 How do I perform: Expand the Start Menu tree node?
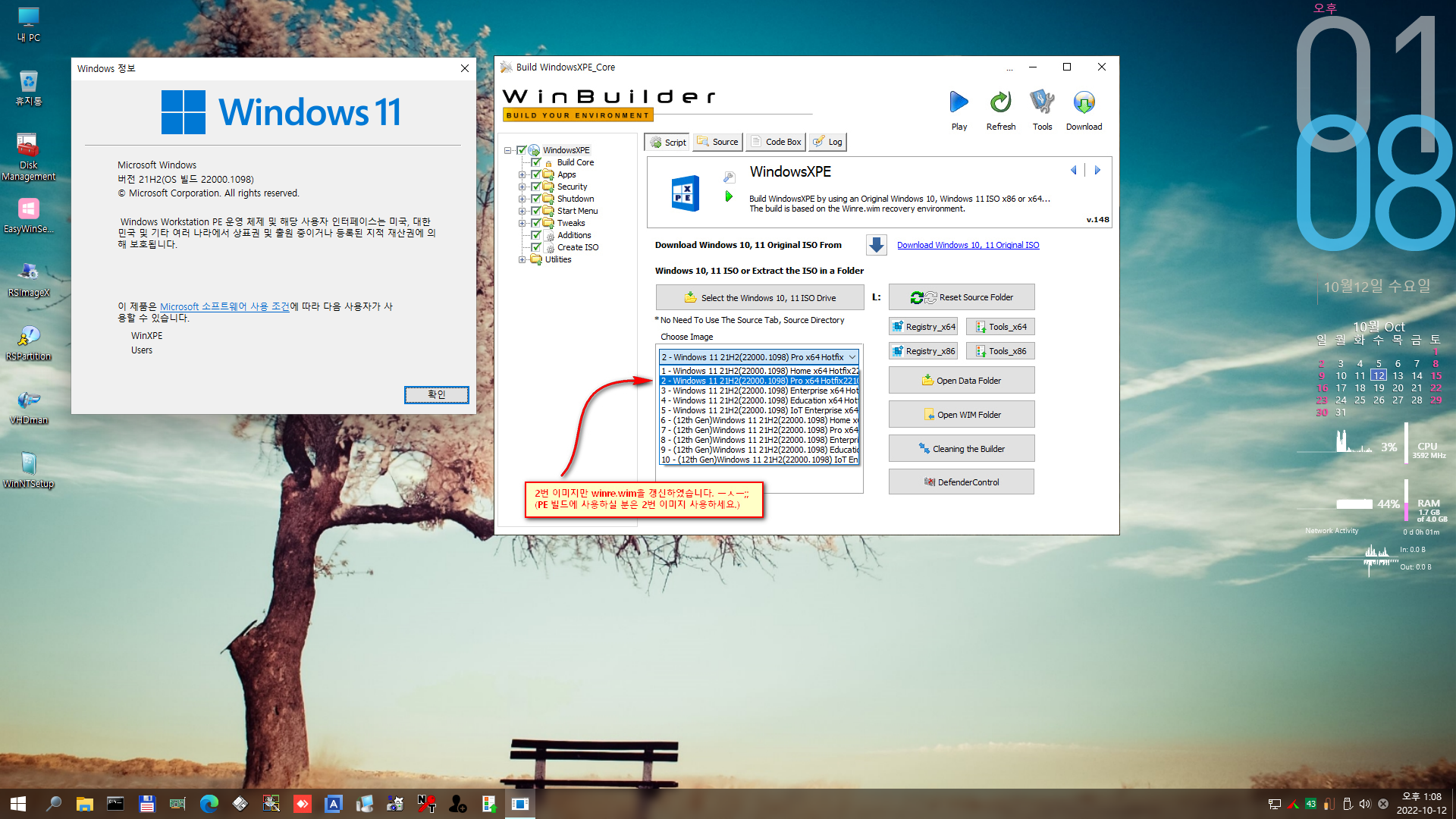[522, 211]
